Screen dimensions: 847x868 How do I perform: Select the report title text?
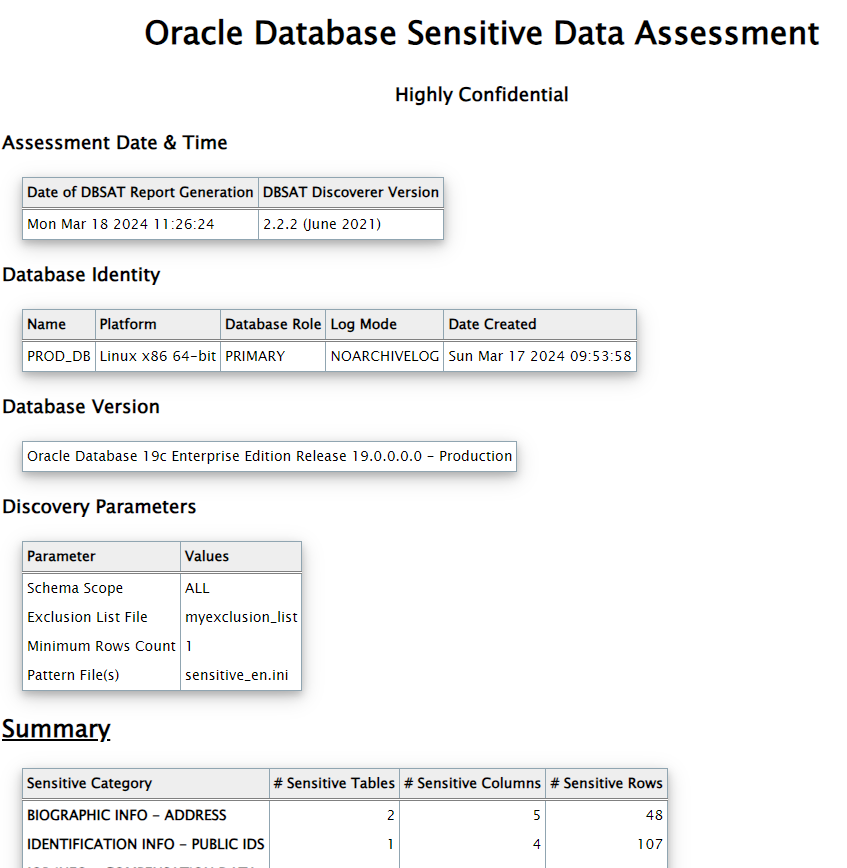[x=481, y=33]
